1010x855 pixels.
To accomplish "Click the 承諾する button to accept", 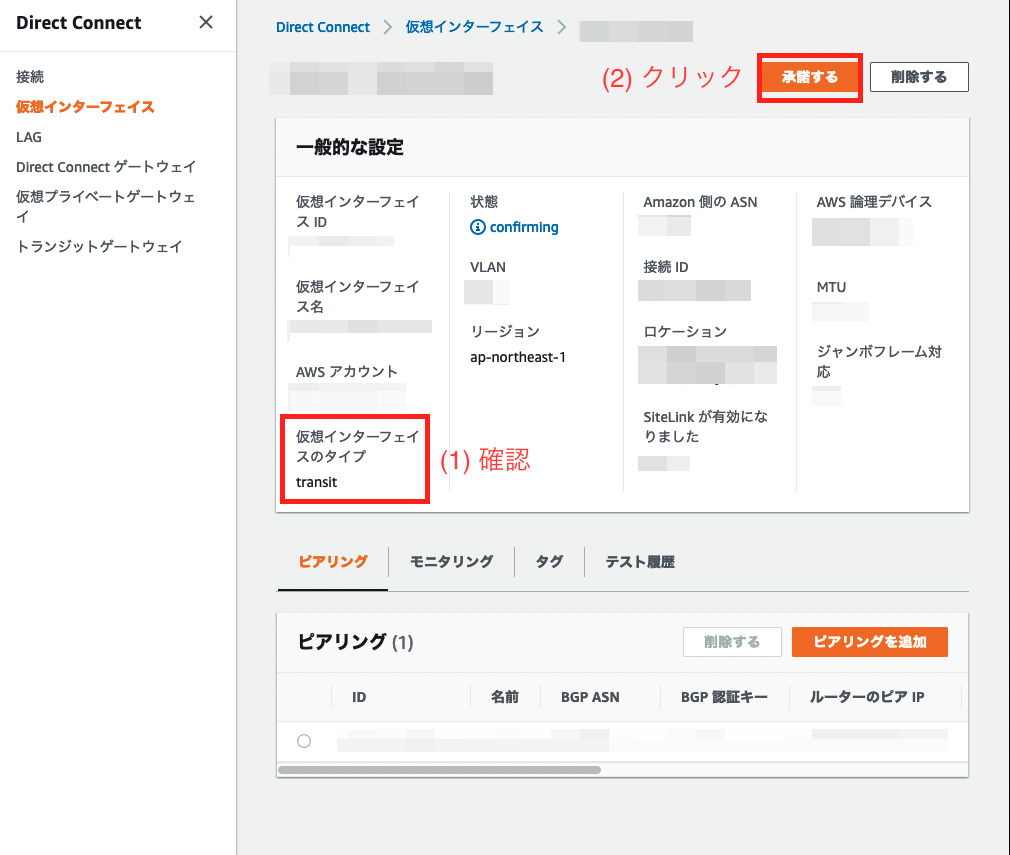I will pyautogui.click(x=809, y=76).
